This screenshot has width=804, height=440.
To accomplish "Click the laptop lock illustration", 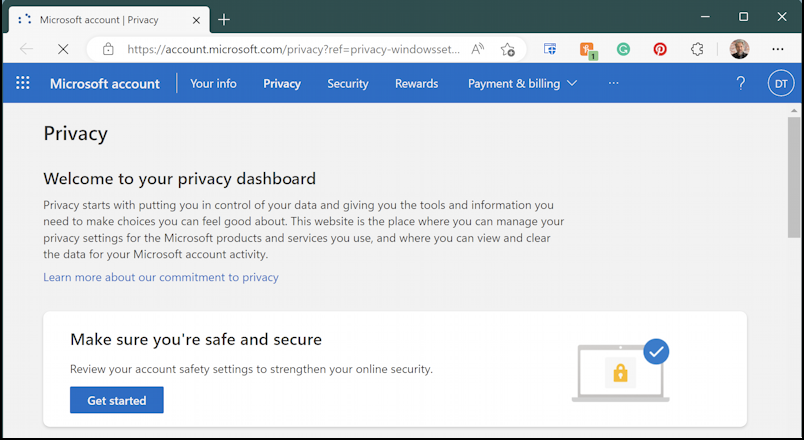I will point(621,370).
